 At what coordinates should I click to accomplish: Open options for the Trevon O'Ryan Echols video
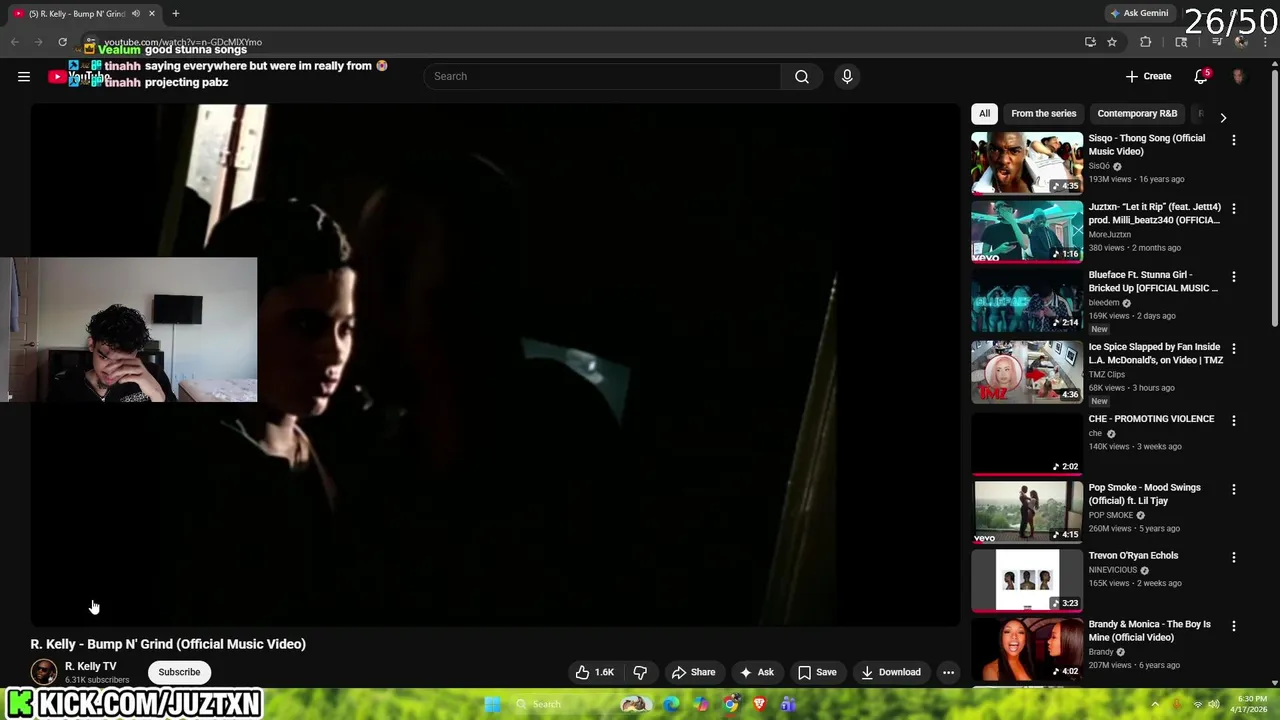coord(1233,557)
